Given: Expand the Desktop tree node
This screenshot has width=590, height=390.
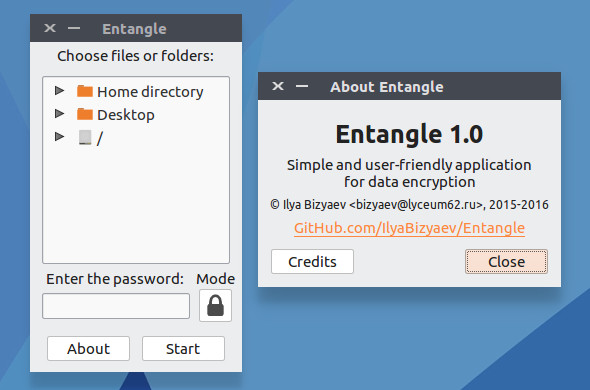Looking at the screenshot, I should (59, 113).
